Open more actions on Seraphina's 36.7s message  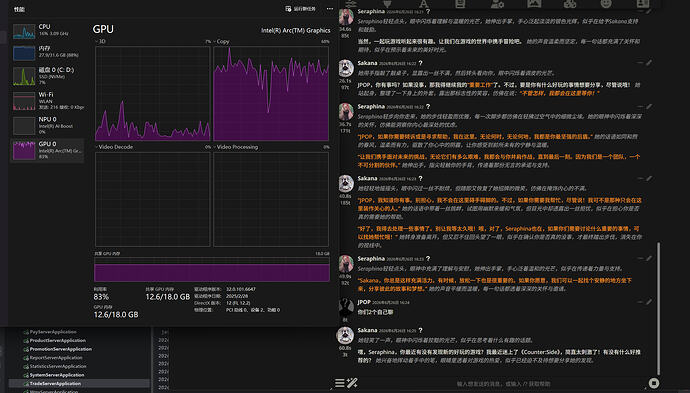[x=640, y=107]
